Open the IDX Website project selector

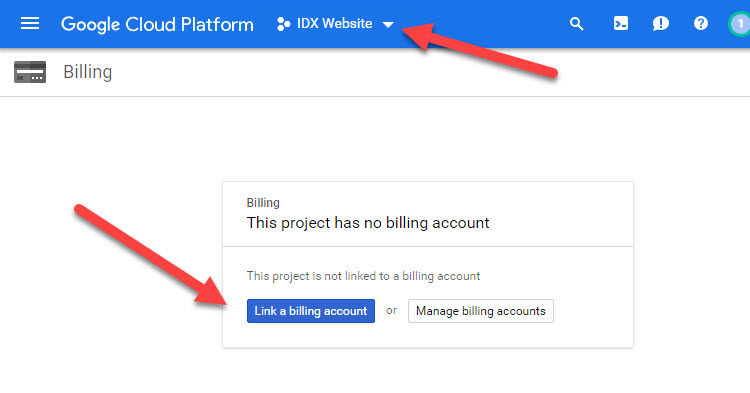(x=335, y=23)
